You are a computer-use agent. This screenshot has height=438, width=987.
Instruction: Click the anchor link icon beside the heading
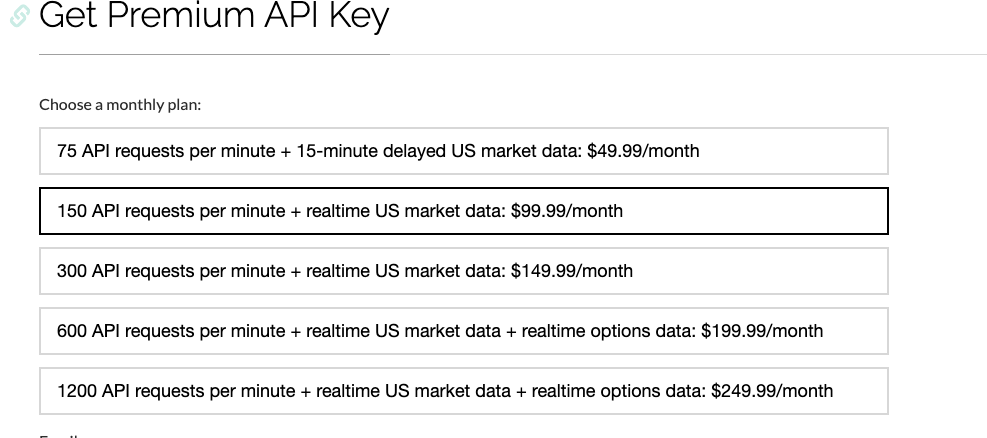20,16
